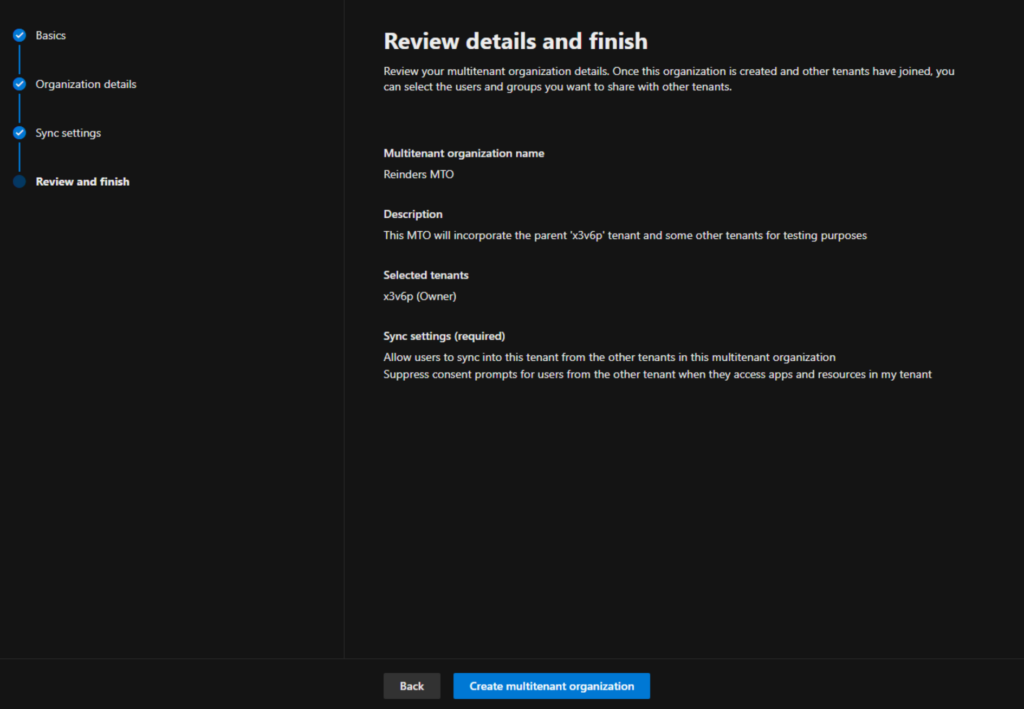
Task: Go to the Basics wizard step
Action: coord(50,35)
